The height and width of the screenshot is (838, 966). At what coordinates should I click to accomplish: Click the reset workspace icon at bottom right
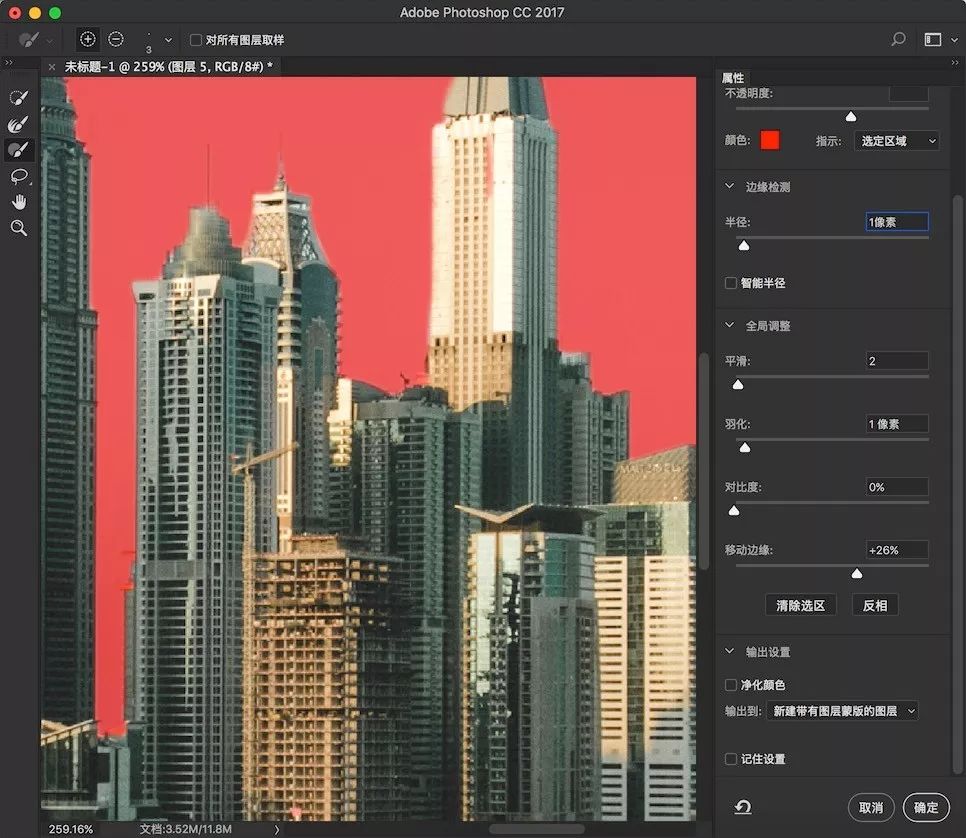(745, 807)
